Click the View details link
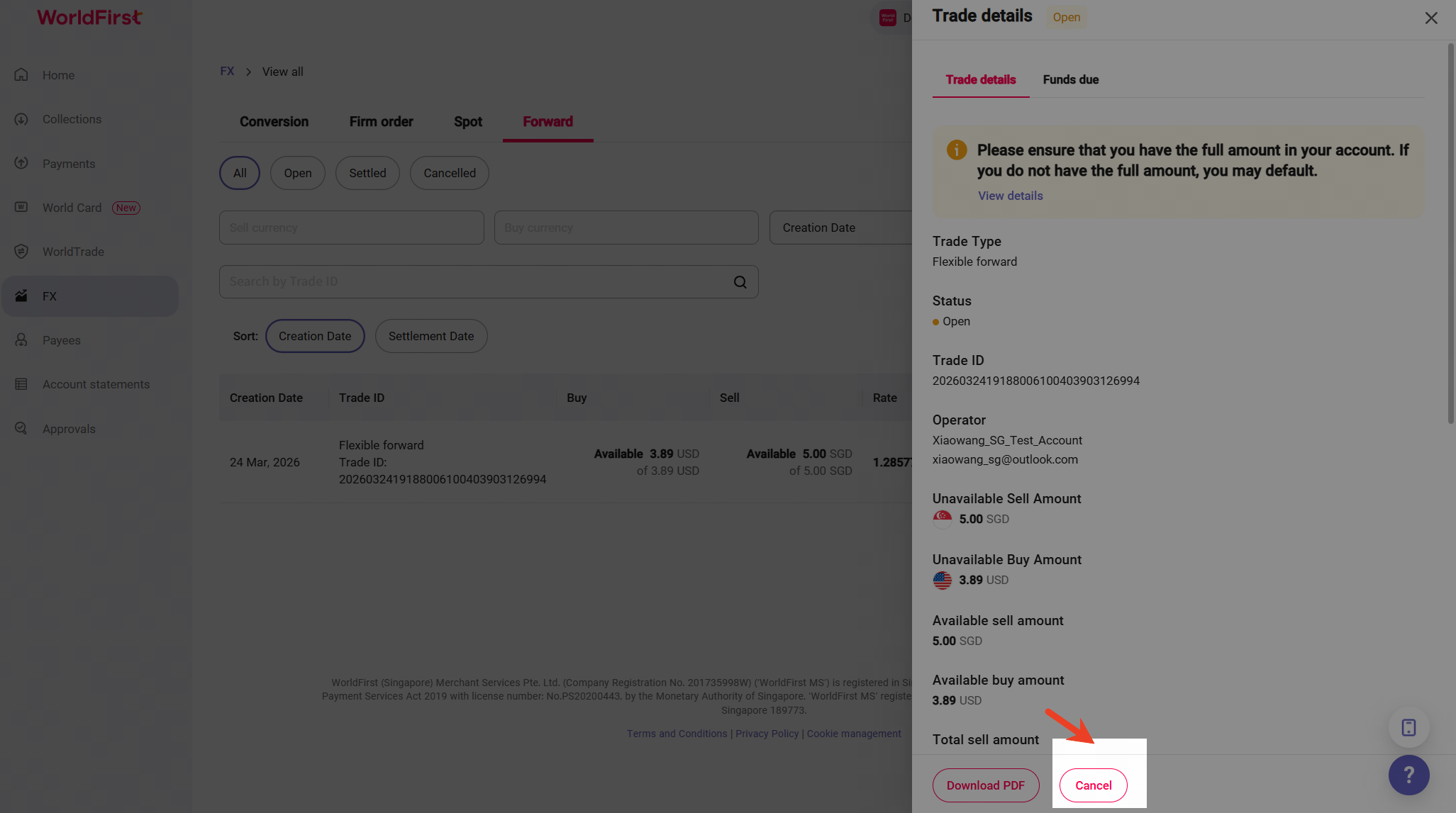Screen dimensions: 1456x813 click(1010, 196)
